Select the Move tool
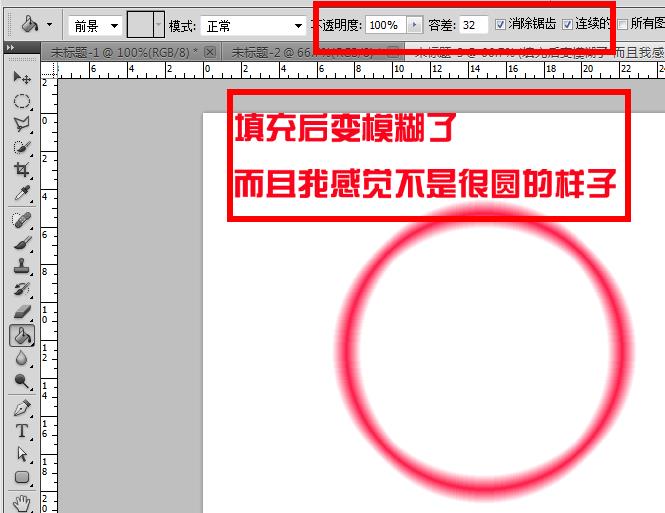 pos(21,78)
